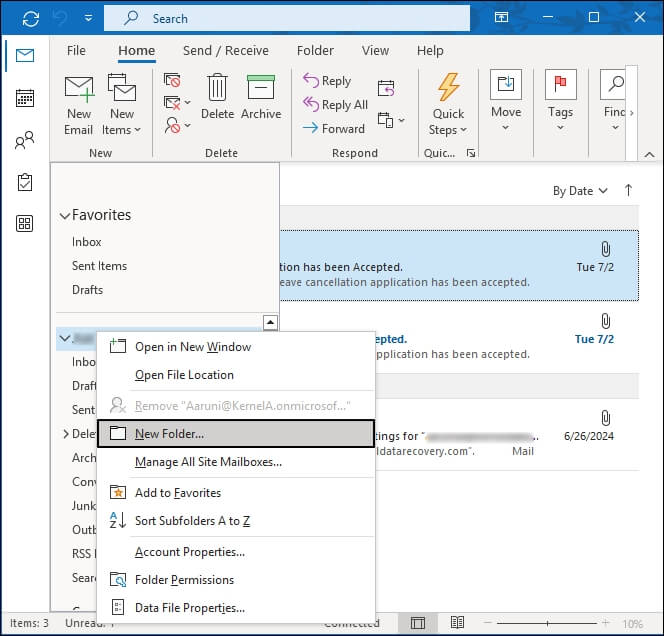This screenshot has width=664, height=636.
Task: Switch to Mail view in sidebar
Action: 25,55
